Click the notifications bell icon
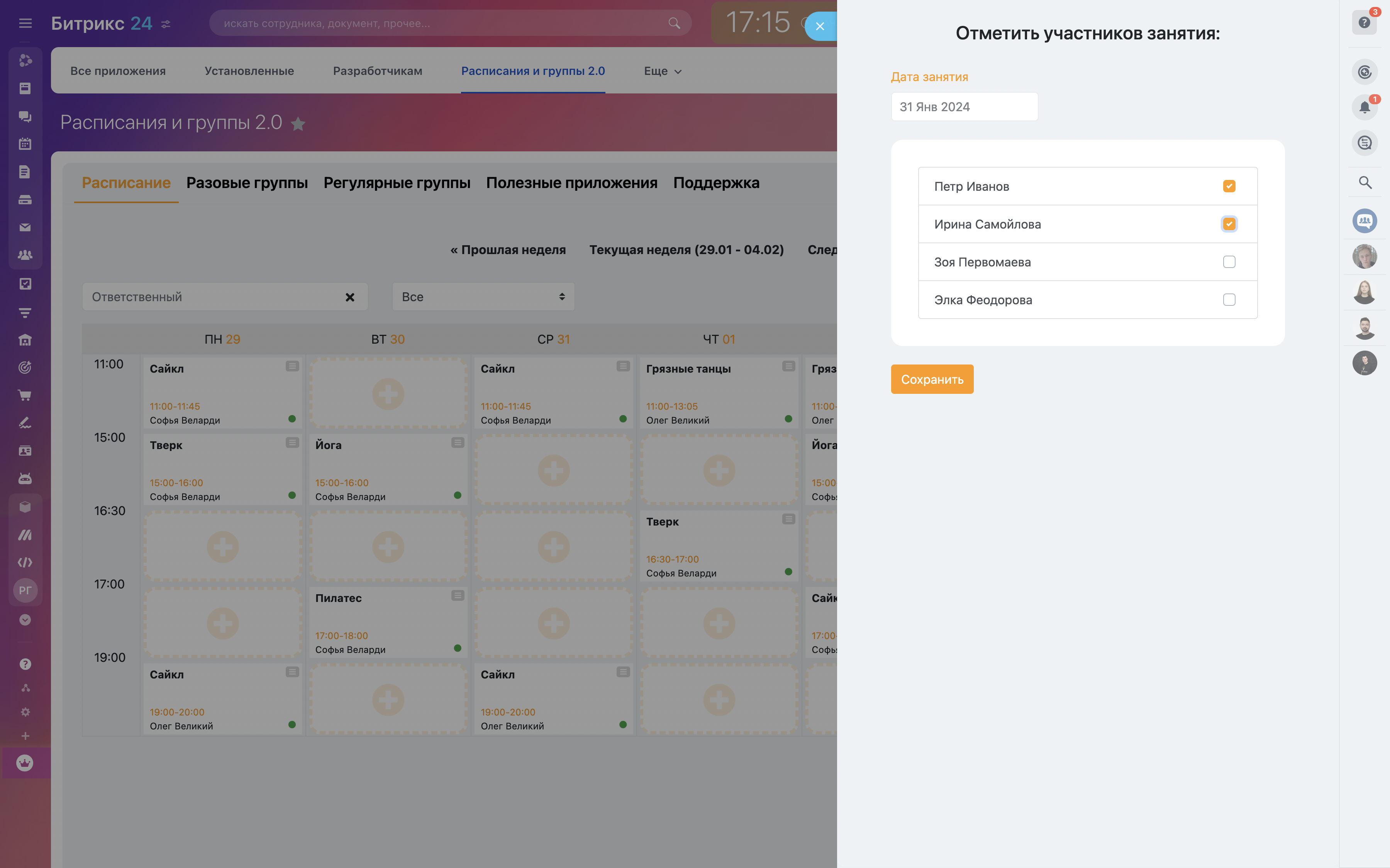The height and width of the screenshot is (868, 1390). coord(1364,107)
